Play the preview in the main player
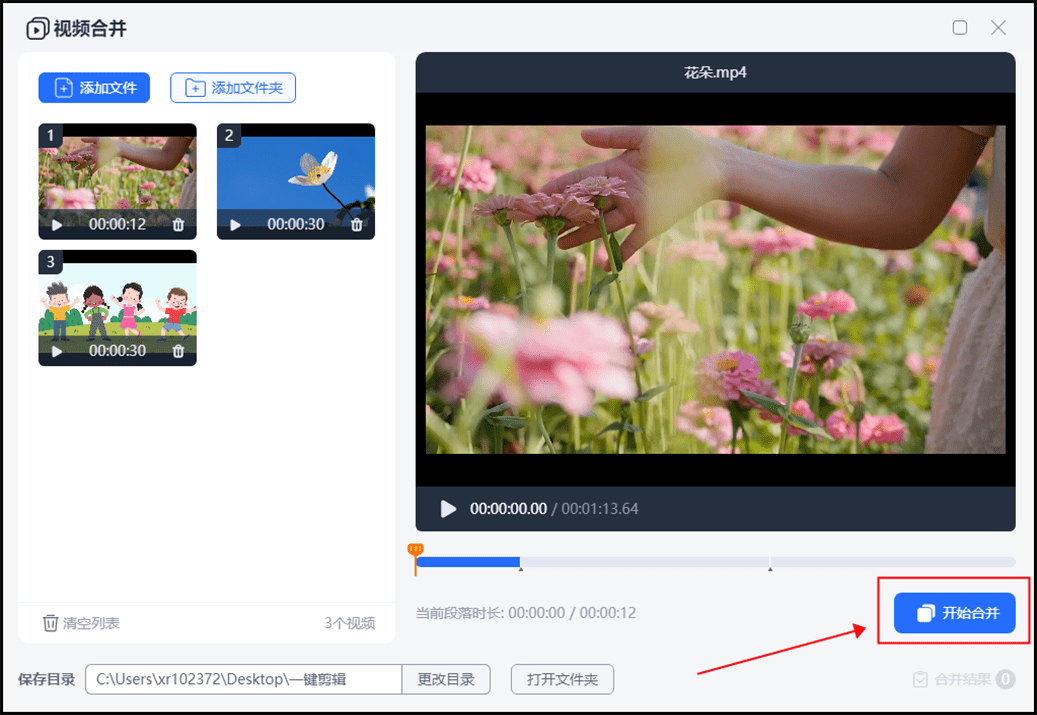1037x715 pixels. click(x=448, y=509)
